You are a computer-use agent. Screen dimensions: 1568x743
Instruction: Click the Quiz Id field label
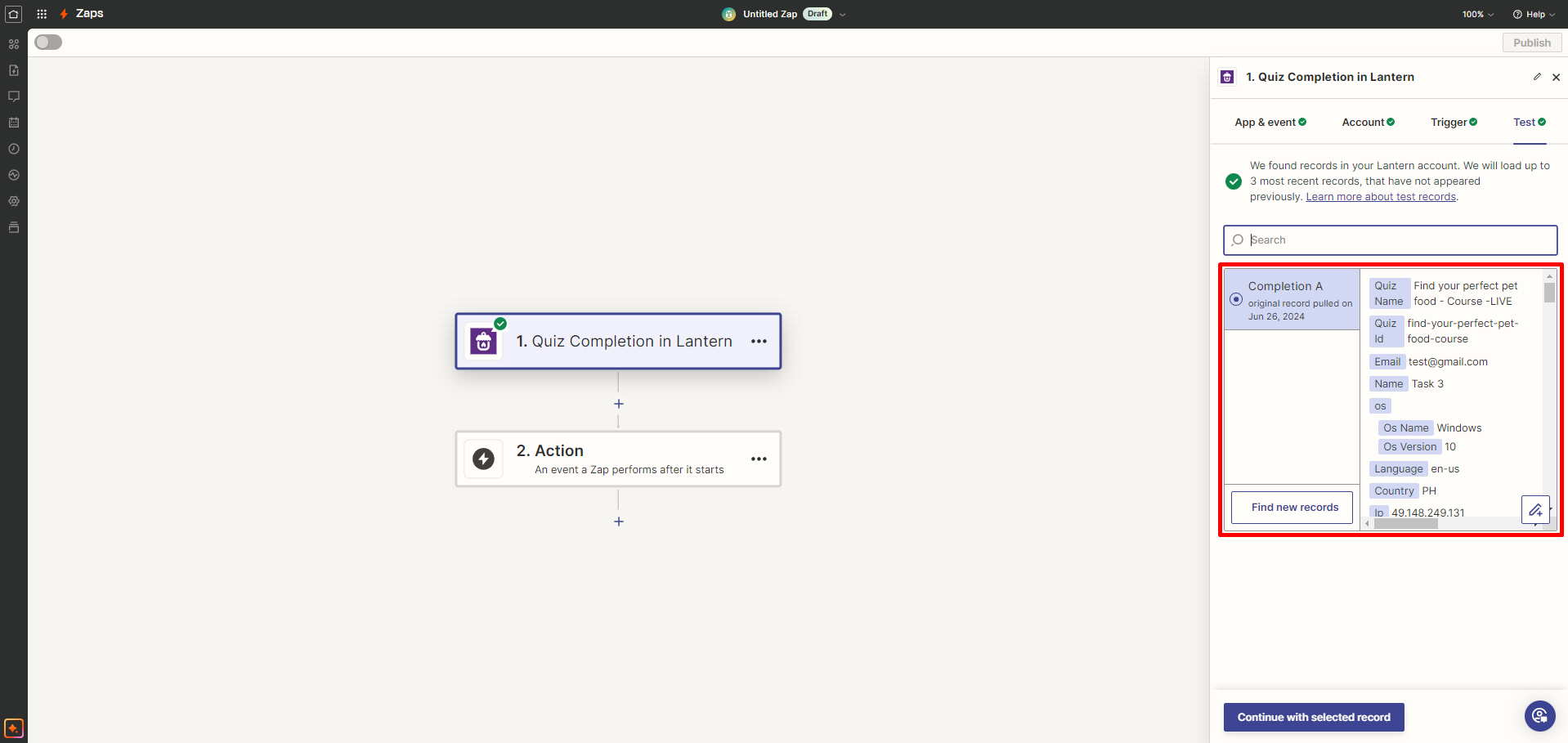(x=1386, y=331)
